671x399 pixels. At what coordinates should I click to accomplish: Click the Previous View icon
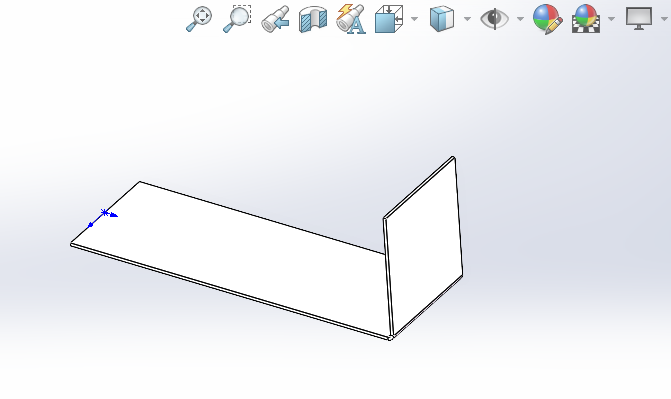[275, 19]
